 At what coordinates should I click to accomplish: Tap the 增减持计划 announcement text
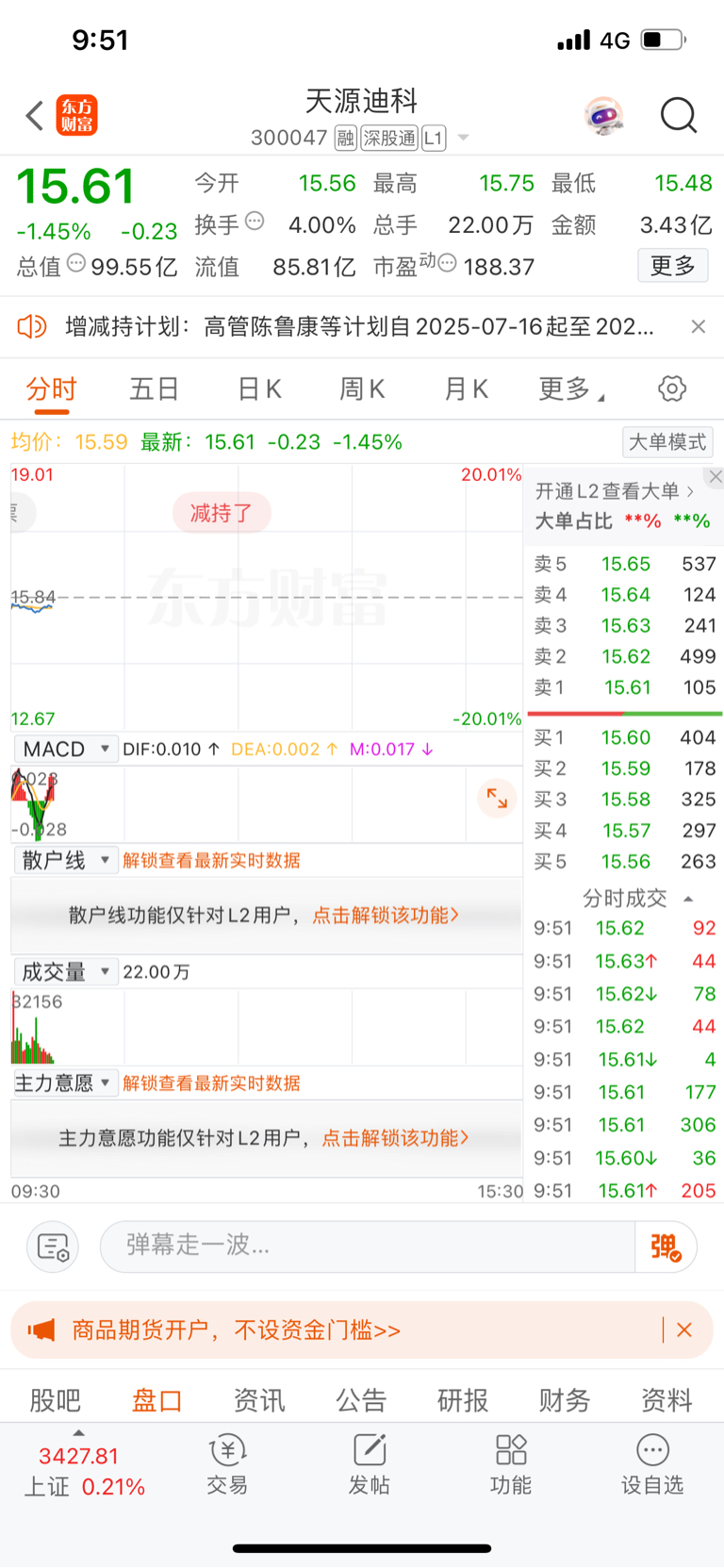click(x=359, y=326)
